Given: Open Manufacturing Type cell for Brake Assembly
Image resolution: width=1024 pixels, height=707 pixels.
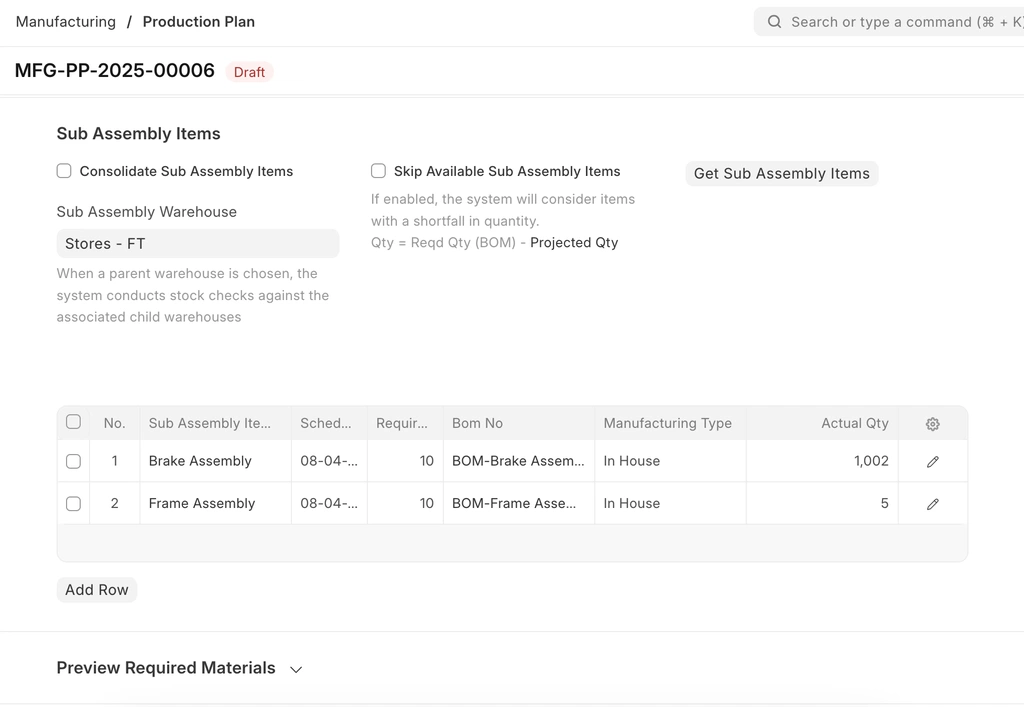Looking at the screenshot, I should pos(669,461).
